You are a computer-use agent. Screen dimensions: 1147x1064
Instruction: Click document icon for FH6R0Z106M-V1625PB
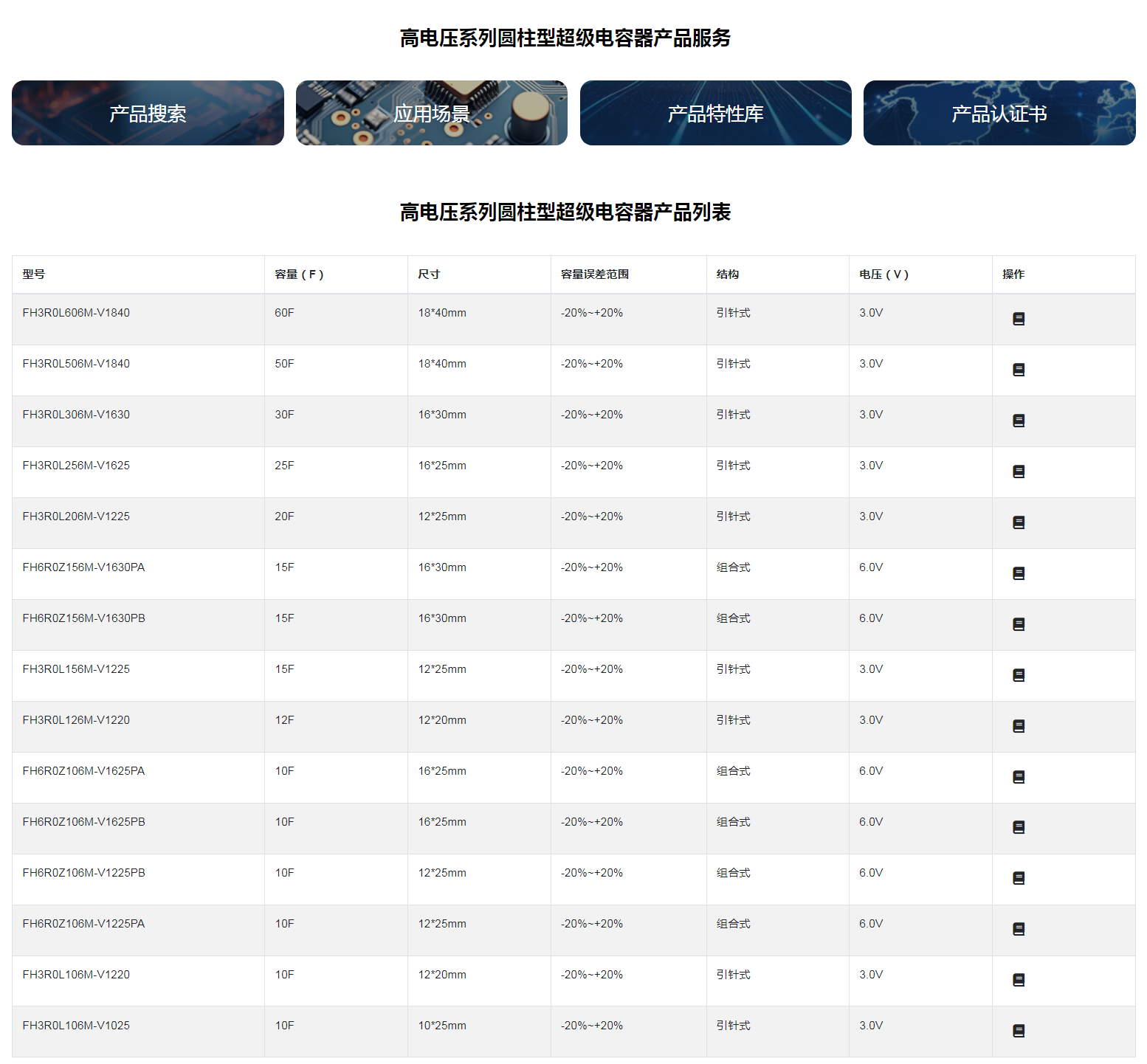1019,827
